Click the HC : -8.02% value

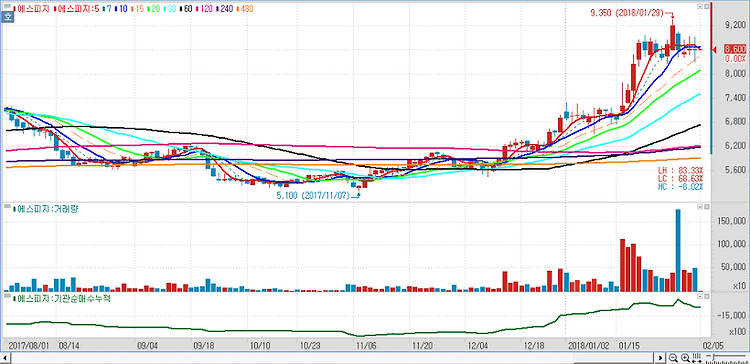click(x=680, y=186)
